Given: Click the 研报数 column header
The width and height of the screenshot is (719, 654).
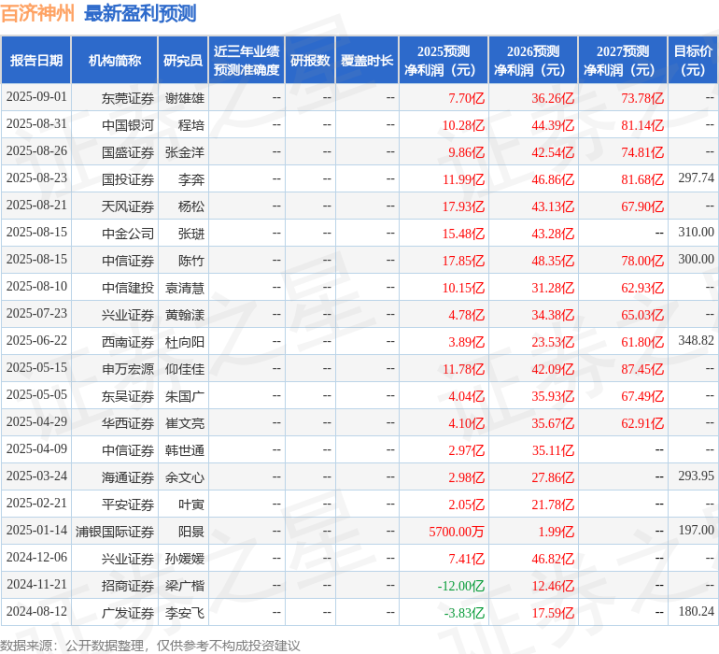Looking at the screenshot, I should 309,61.
